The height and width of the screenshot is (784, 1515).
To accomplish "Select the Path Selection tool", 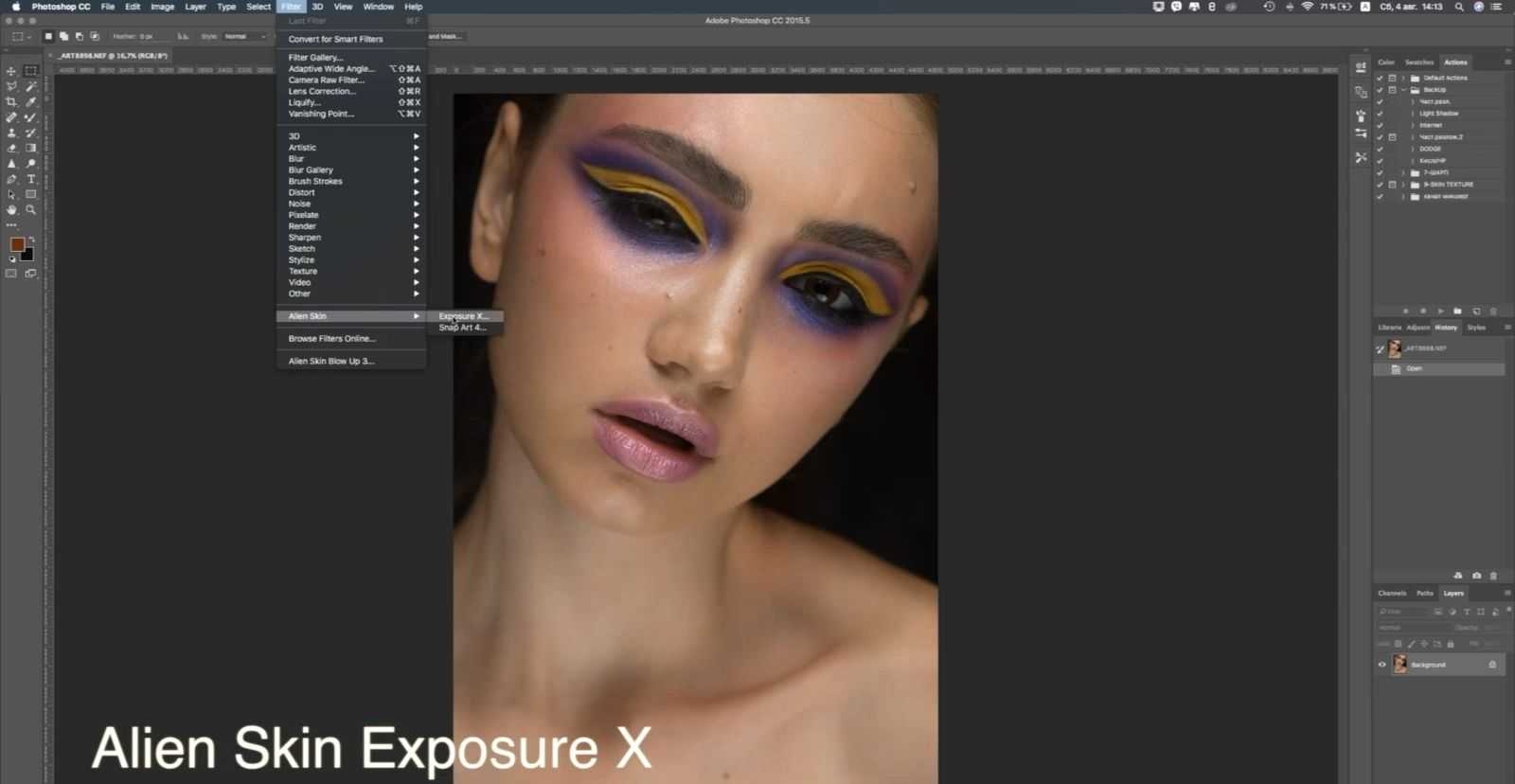I will point(11,194).
